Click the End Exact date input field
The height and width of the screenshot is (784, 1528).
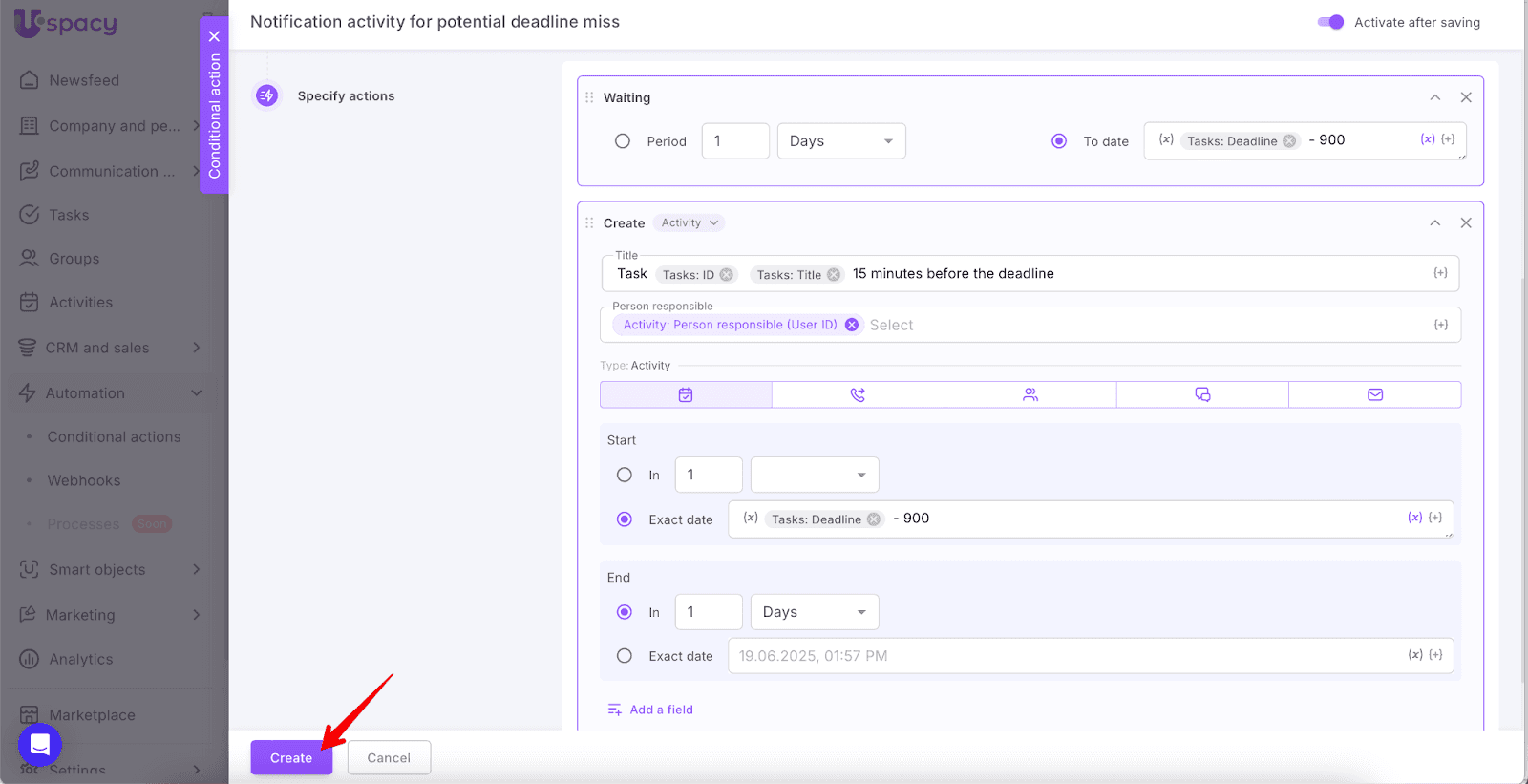click(x=1060, y=656)
